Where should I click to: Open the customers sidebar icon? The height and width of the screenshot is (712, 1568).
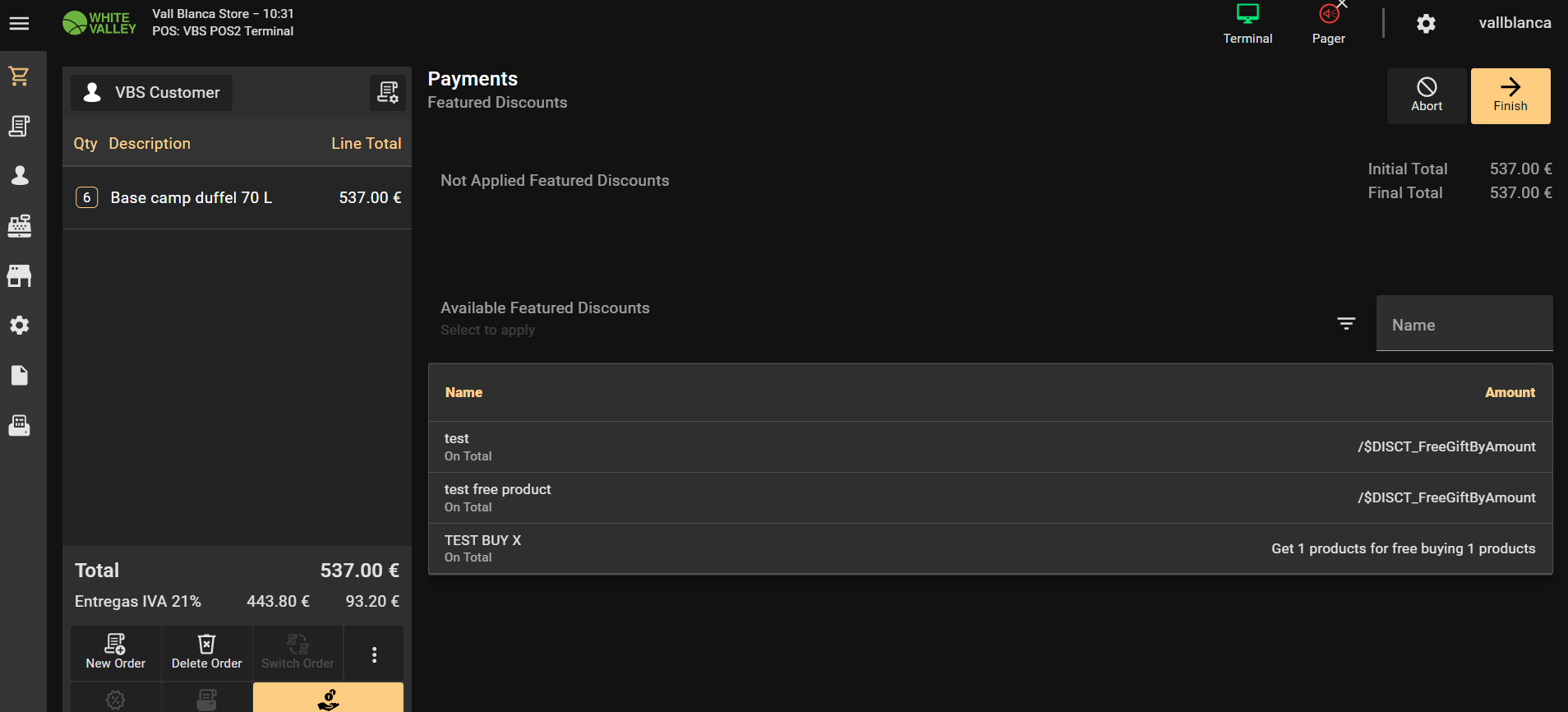19,175
